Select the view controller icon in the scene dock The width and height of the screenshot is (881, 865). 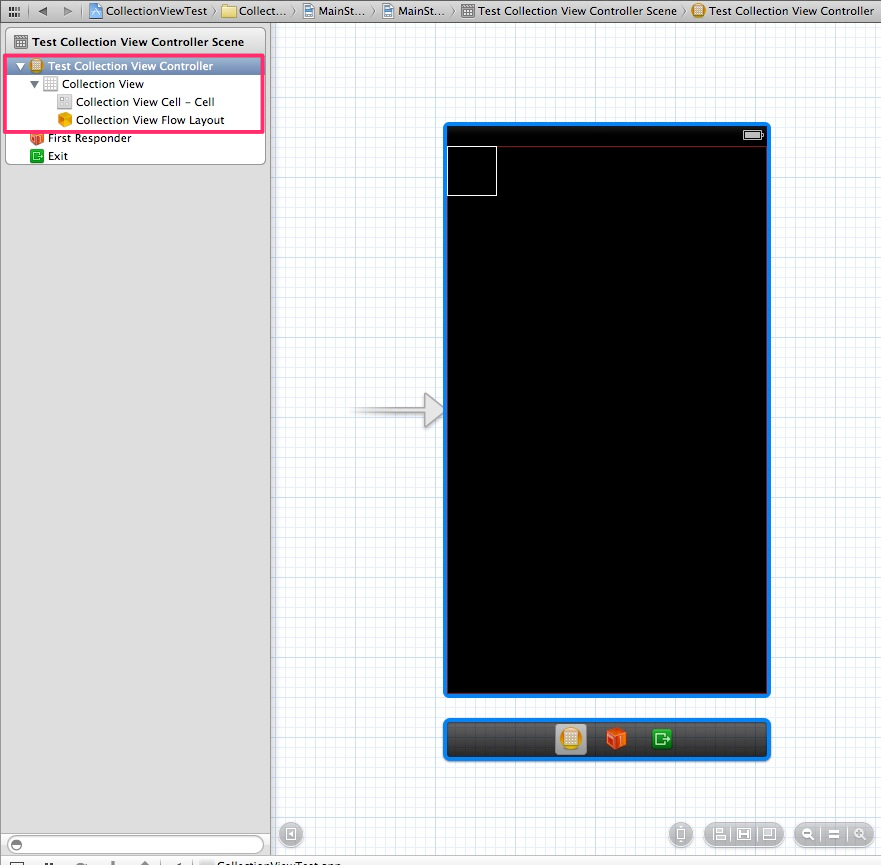click(570, 739)
